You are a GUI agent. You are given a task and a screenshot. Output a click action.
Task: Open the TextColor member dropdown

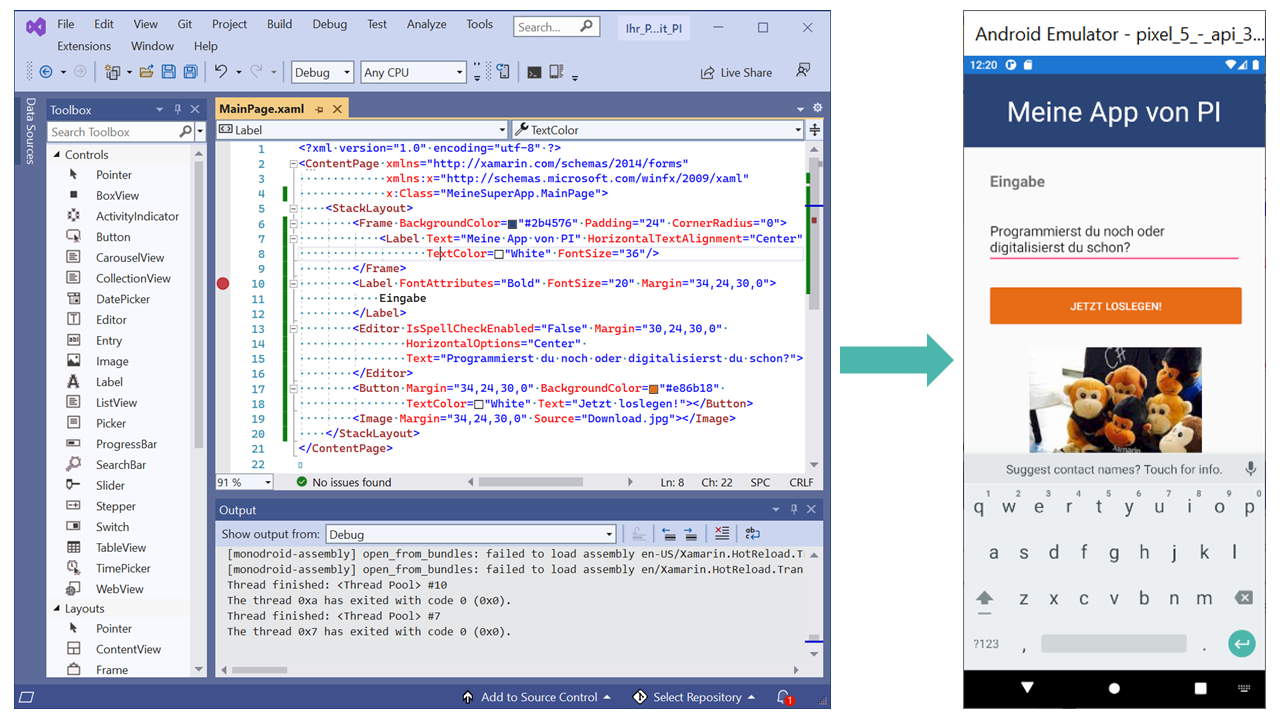(657, 130)
